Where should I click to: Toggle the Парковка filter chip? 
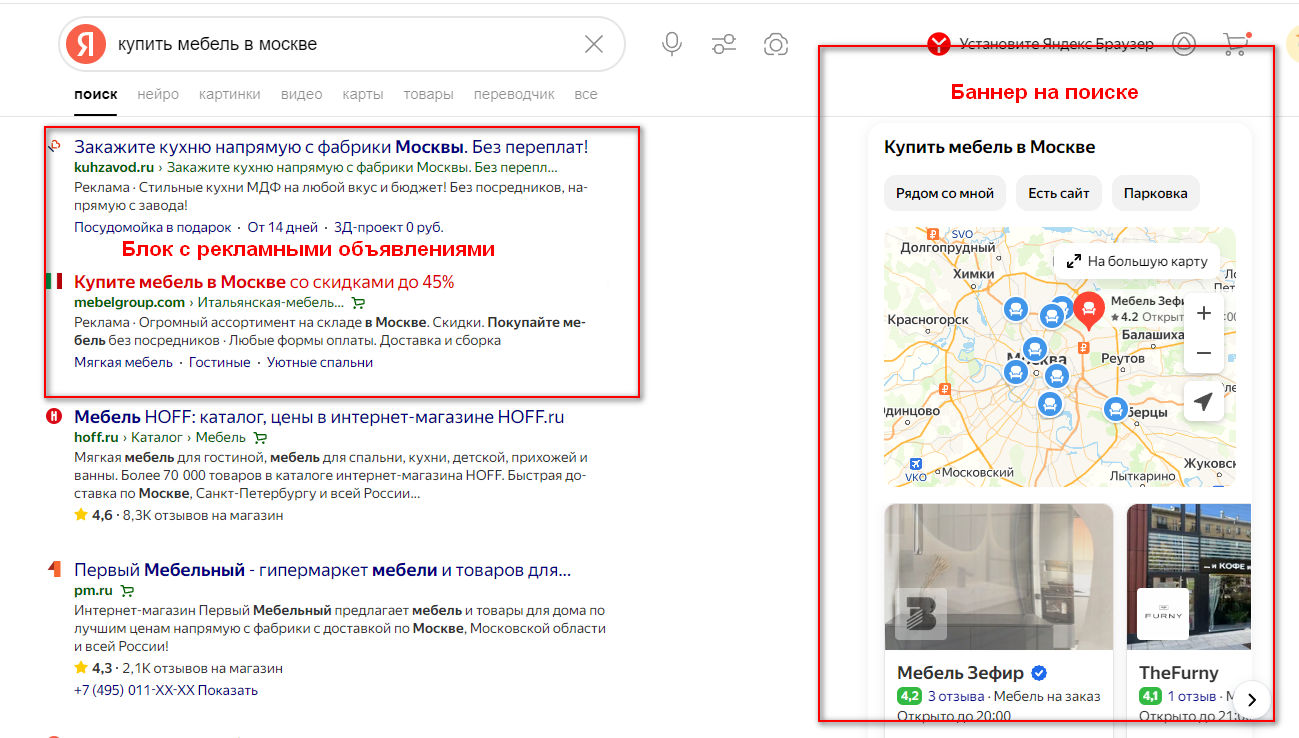(1156, 193)
